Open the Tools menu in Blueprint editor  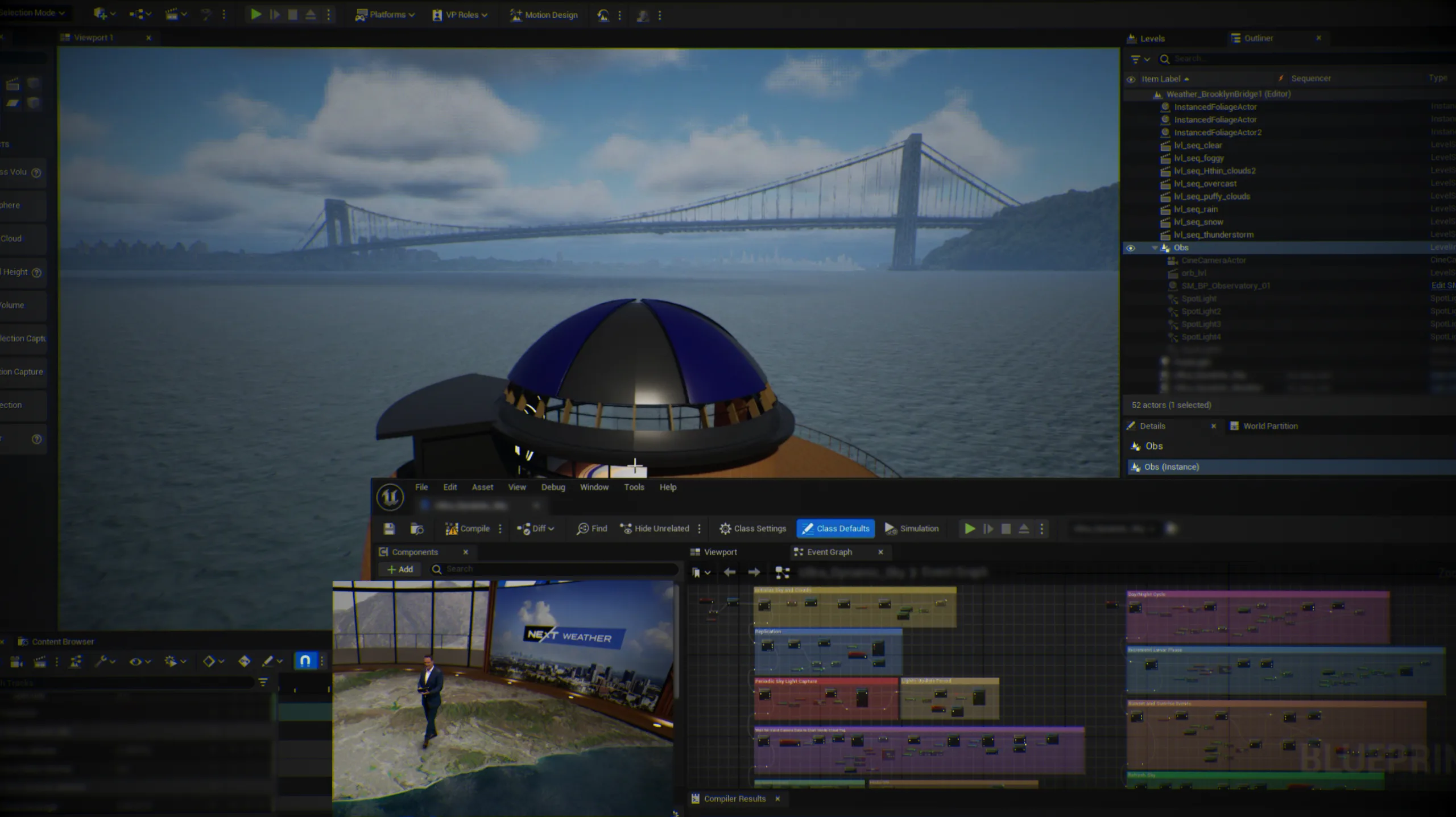click(x=634, y=487)
